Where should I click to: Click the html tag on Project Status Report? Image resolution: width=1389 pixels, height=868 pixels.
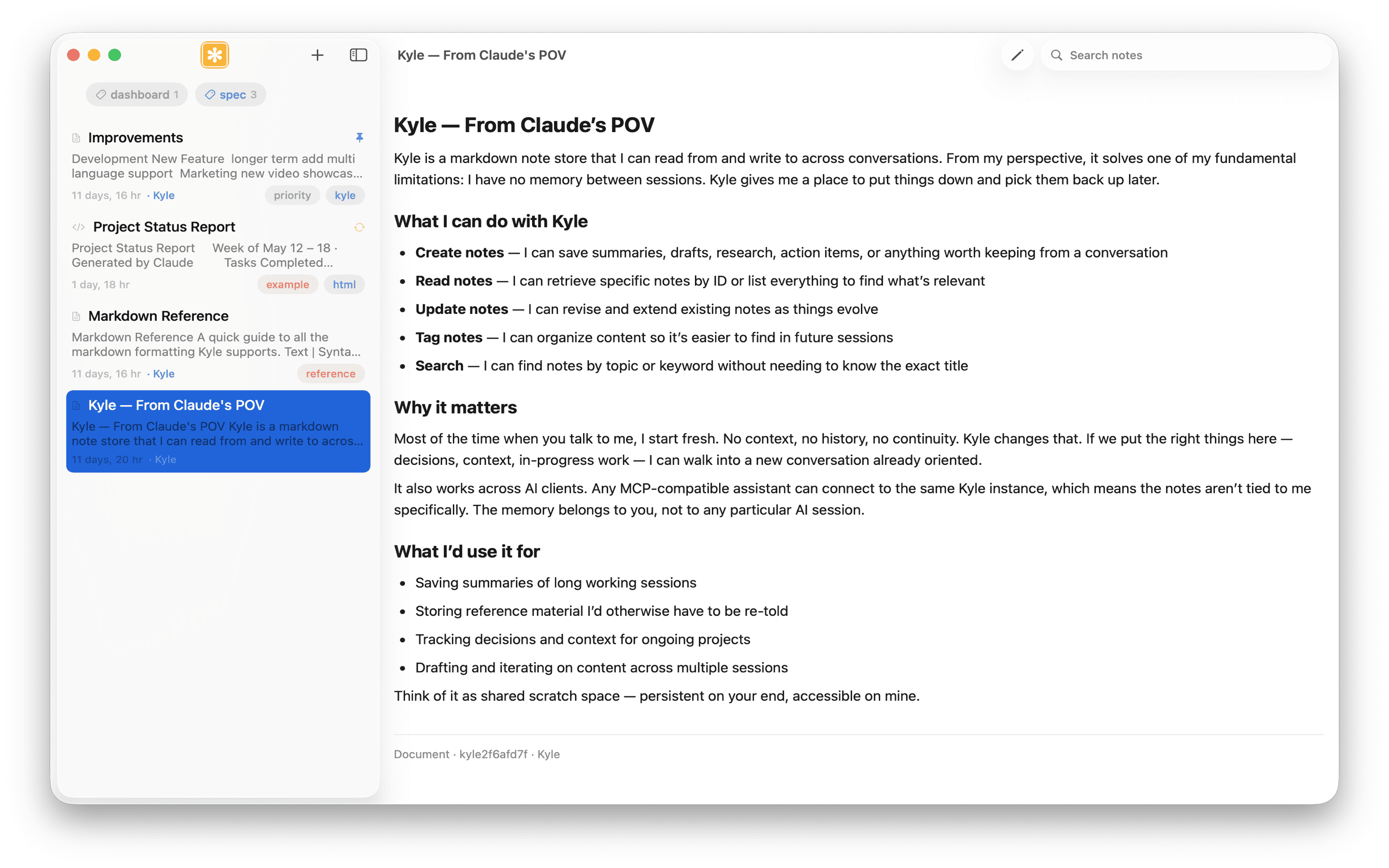click(x=344, y=285)
